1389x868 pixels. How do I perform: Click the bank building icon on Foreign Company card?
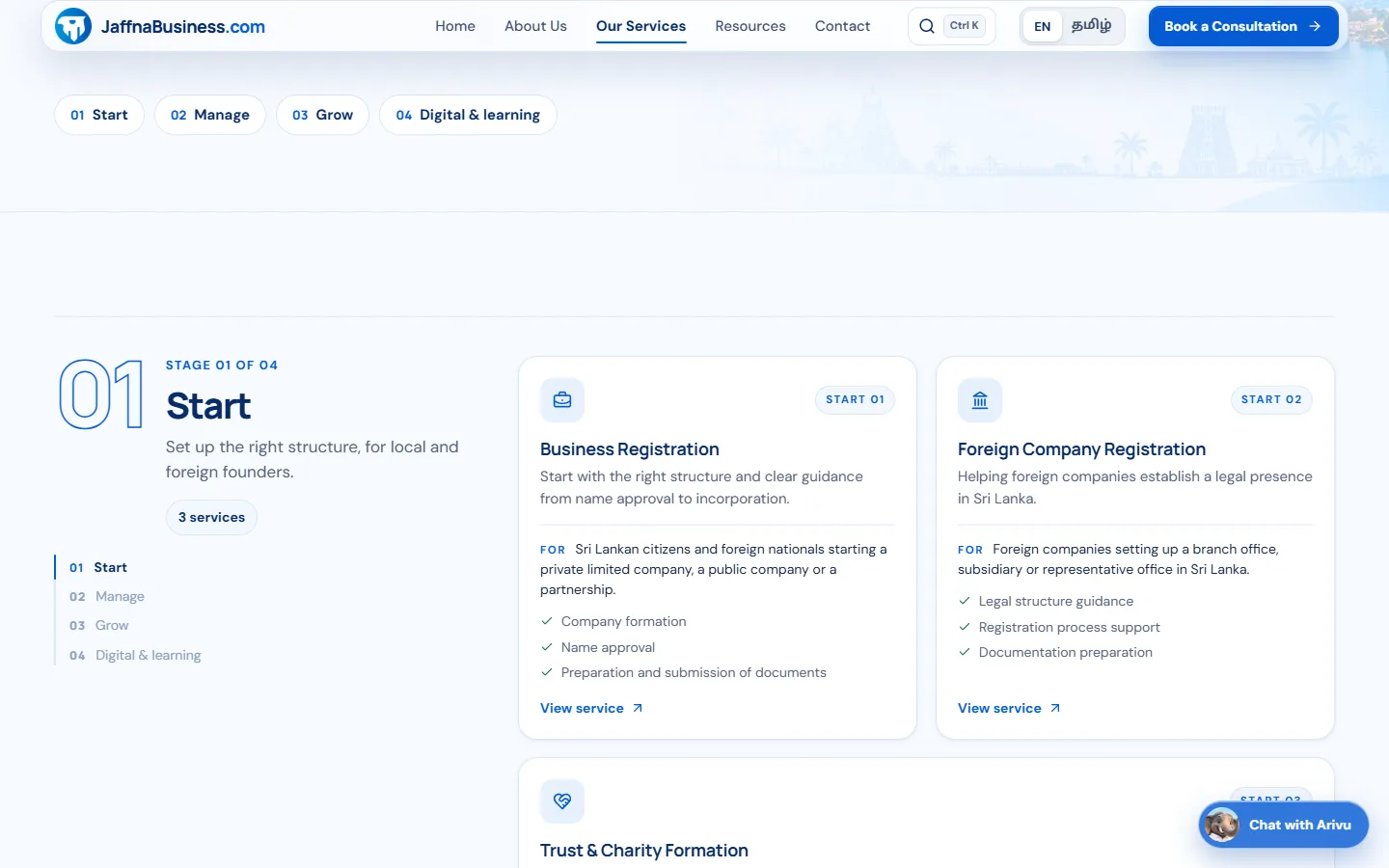[x=980, y=400]
